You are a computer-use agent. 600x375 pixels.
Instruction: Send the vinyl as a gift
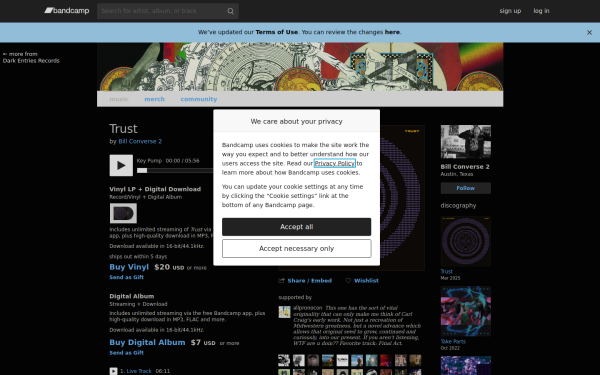tap(127, 277)
